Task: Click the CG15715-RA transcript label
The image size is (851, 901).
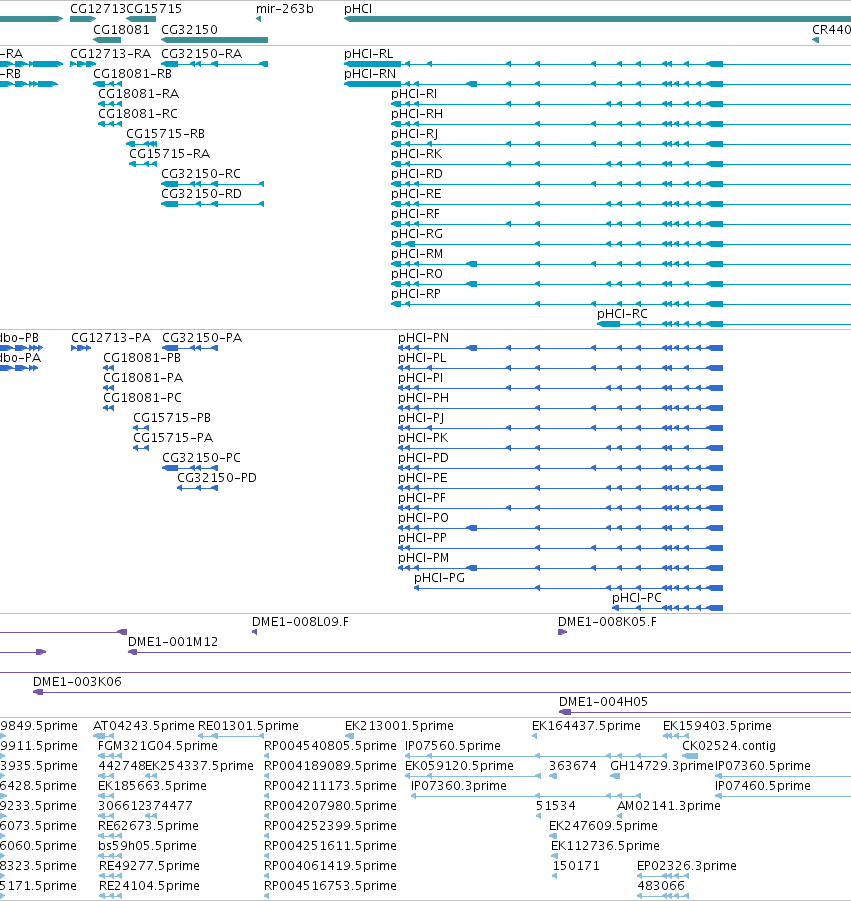Action: (170, 154)
